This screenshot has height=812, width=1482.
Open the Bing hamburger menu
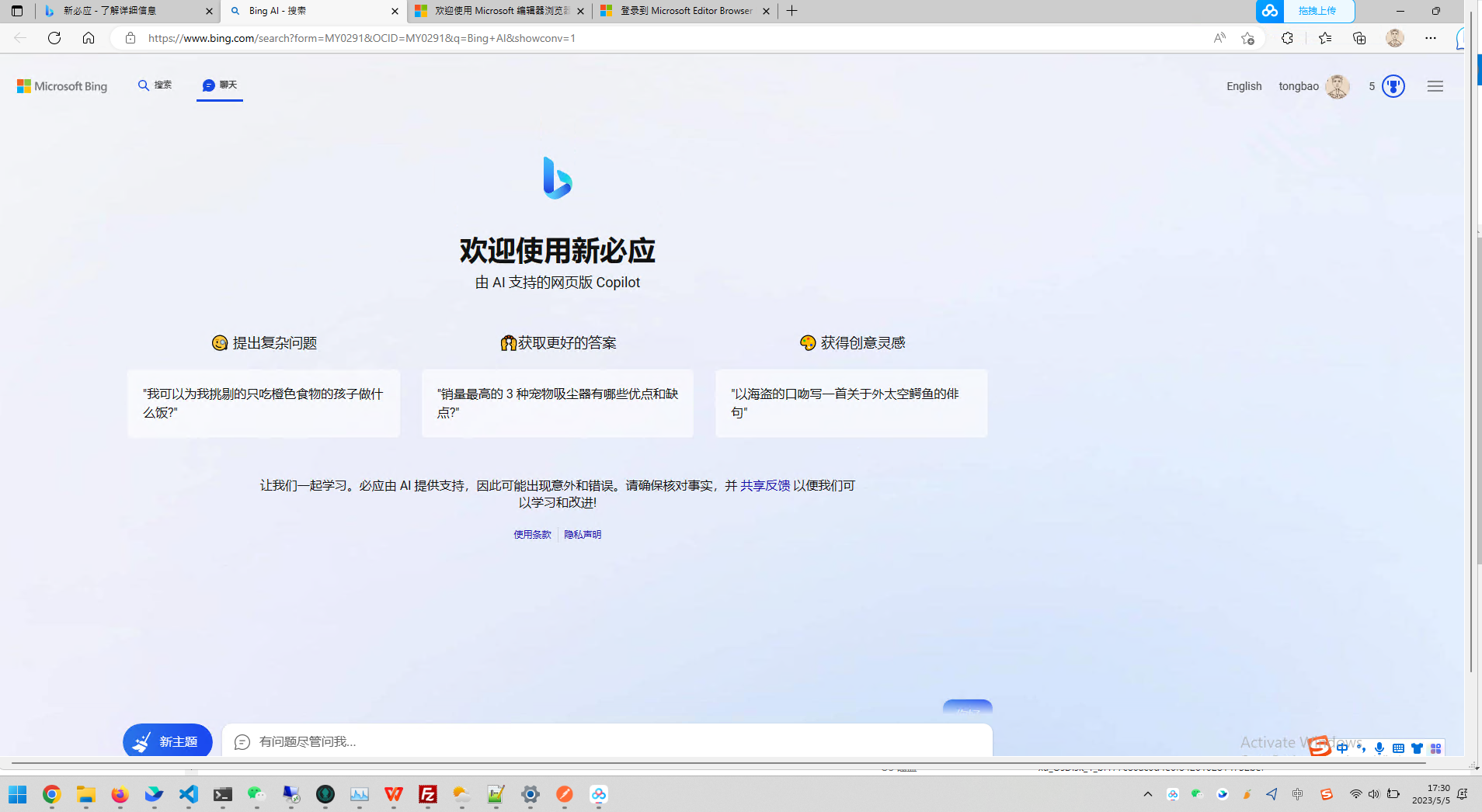[x=1435, y=86]
